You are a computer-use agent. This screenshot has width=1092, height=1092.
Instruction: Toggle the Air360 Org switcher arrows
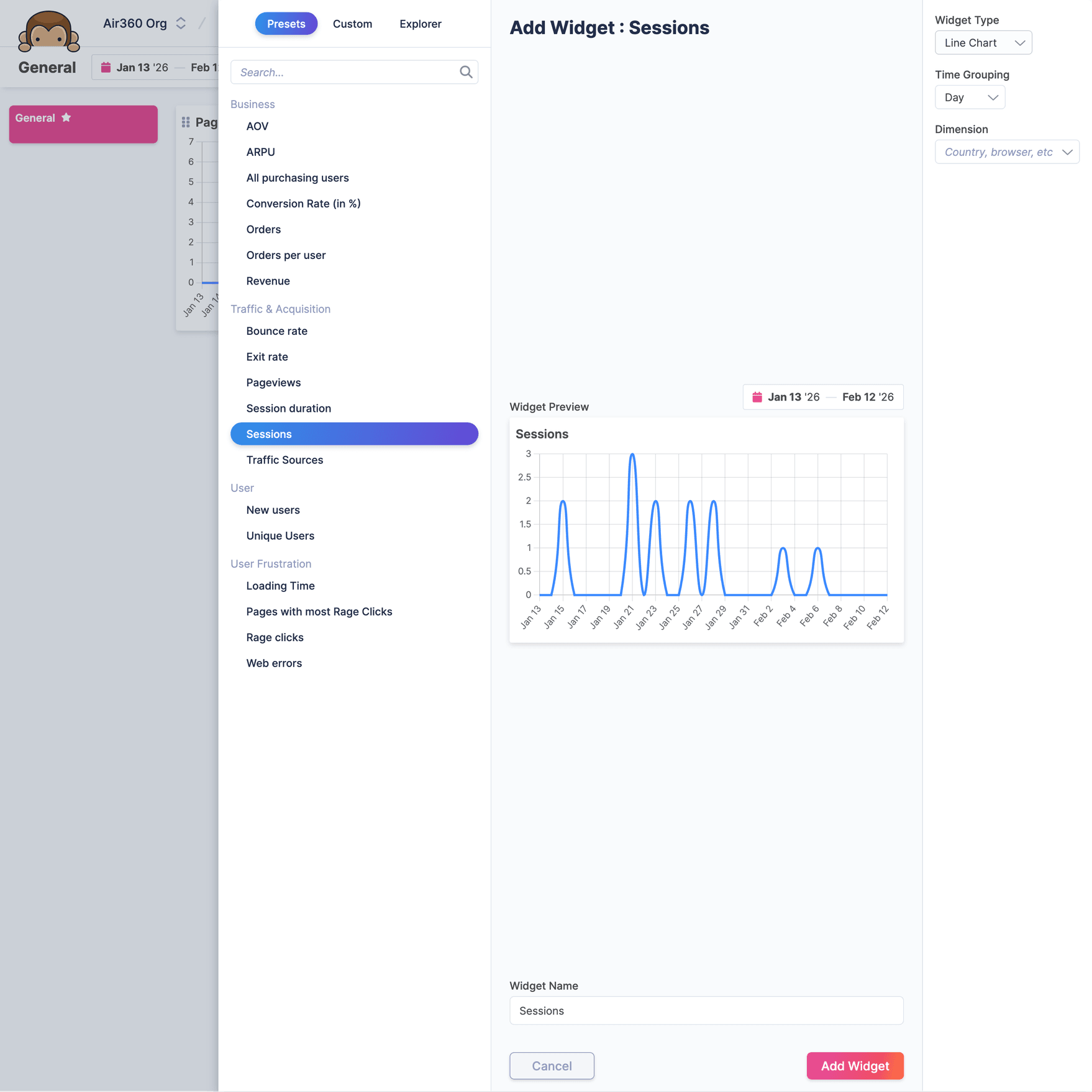(181, 24)
